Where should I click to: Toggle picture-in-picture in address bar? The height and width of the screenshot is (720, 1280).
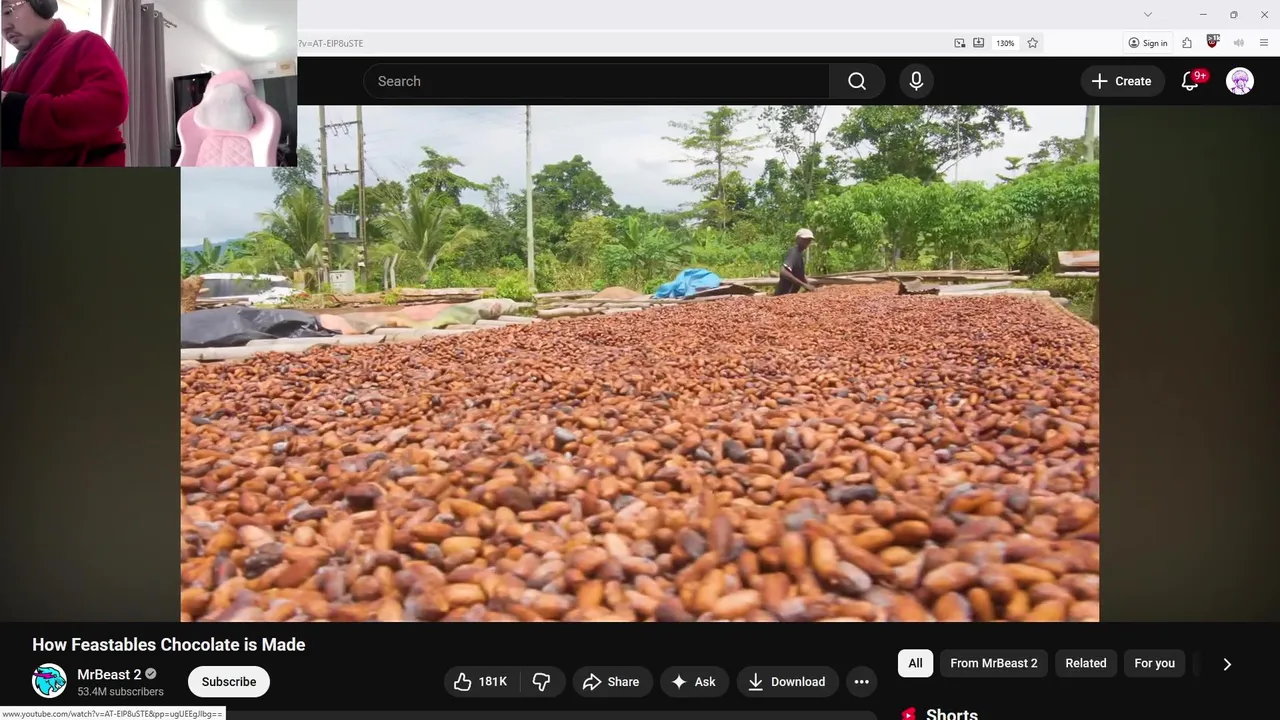pos(960,43)
